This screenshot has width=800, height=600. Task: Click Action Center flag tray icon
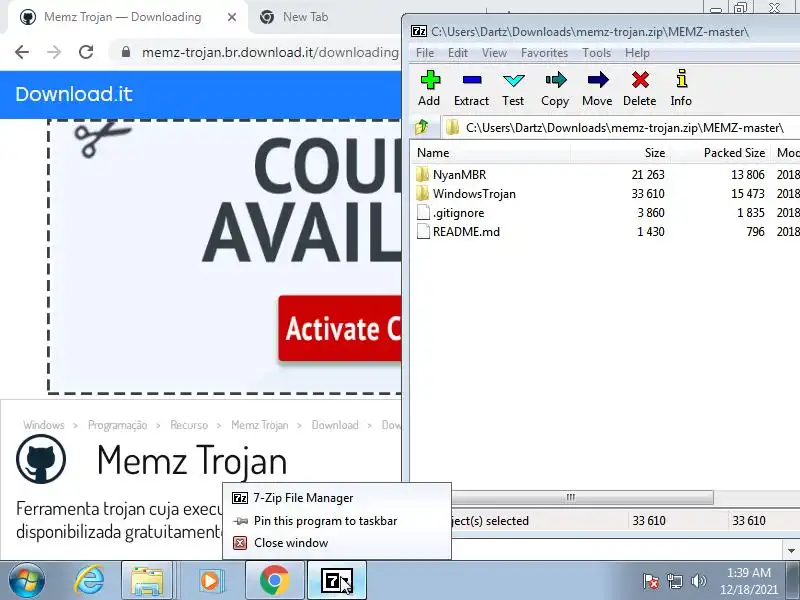(x=651, y=581)
